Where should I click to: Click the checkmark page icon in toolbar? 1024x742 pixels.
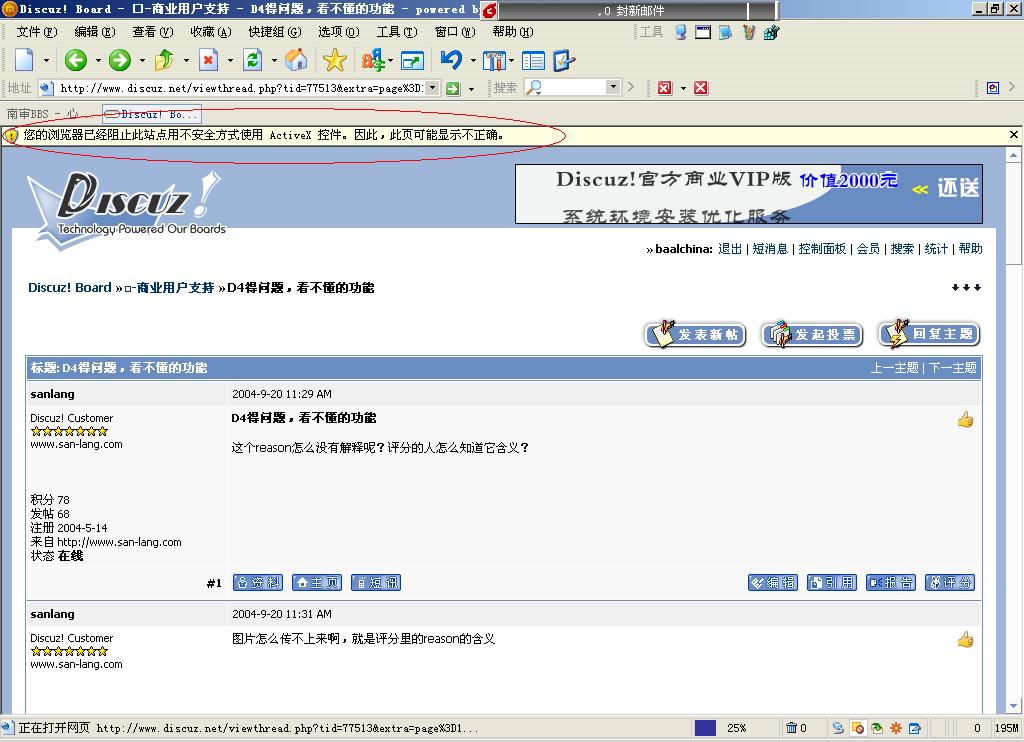coord(564,60)
